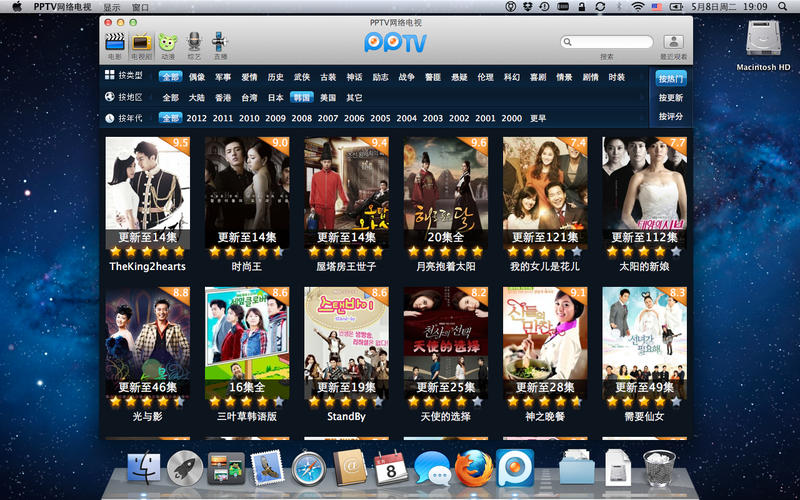Sort by 按评分 rating
Screen dimensions: 800x500
click(x=670, y=116)
